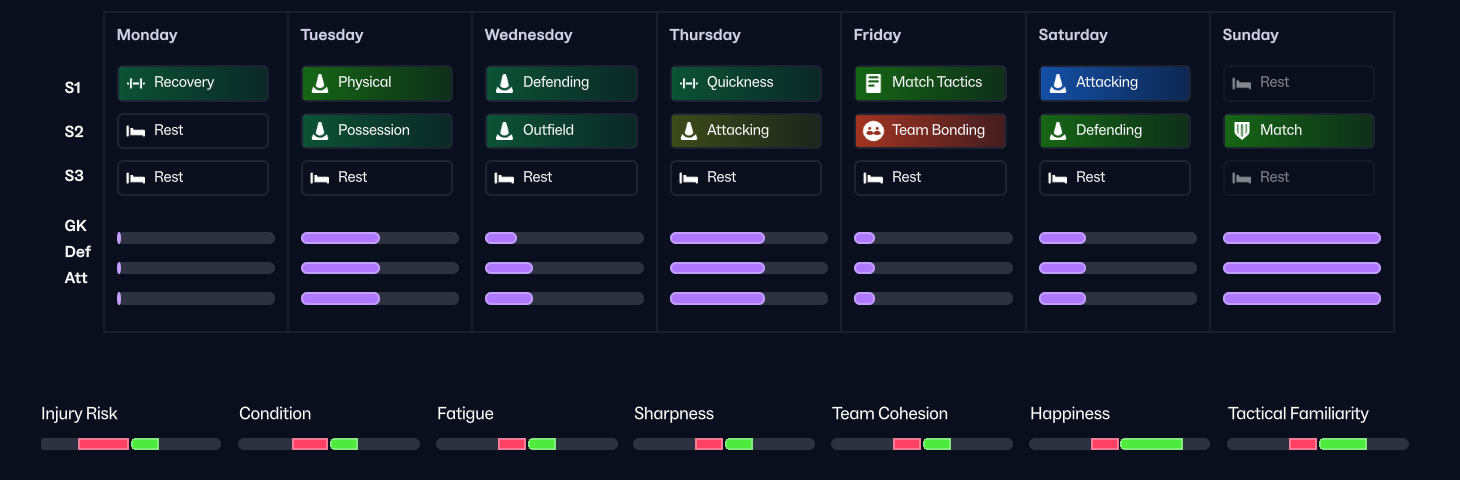Choose Thursday's Attacking session
This screenshot has width=1460, height=480.
[745, 131]
